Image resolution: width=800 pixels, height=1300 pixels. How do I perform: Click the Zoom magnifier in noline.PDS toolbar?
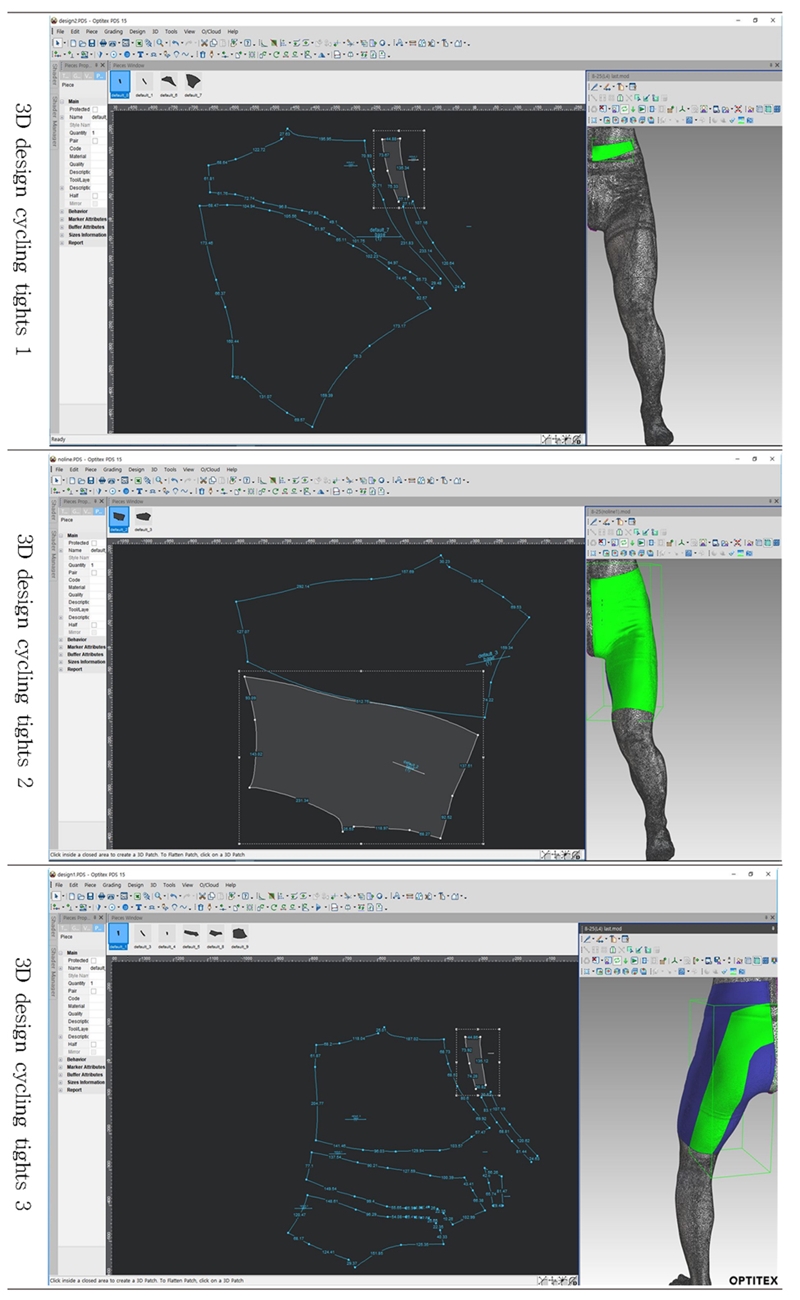[x=160, y=480]
